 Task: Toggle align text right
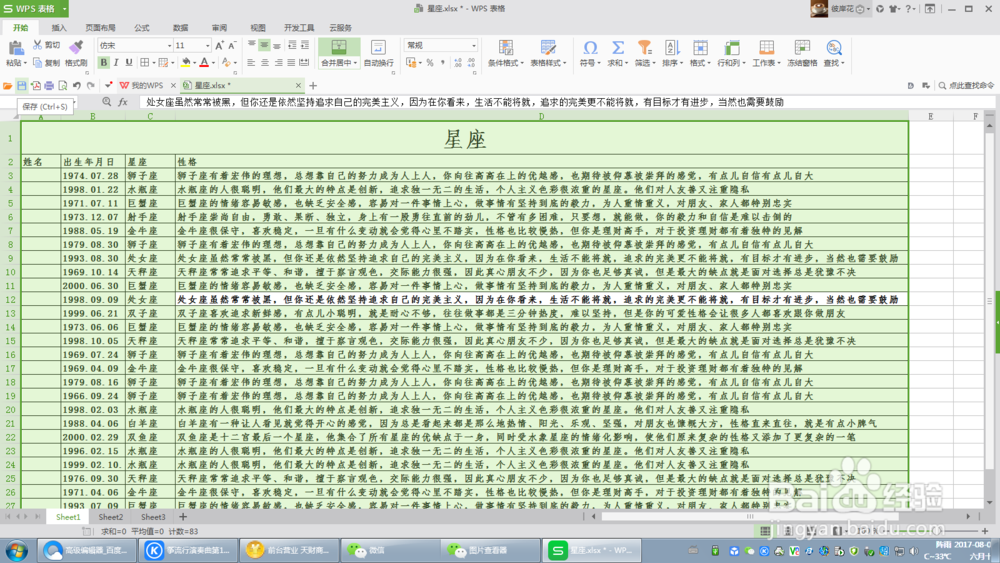pyautogui.click(x=278, y=62)
